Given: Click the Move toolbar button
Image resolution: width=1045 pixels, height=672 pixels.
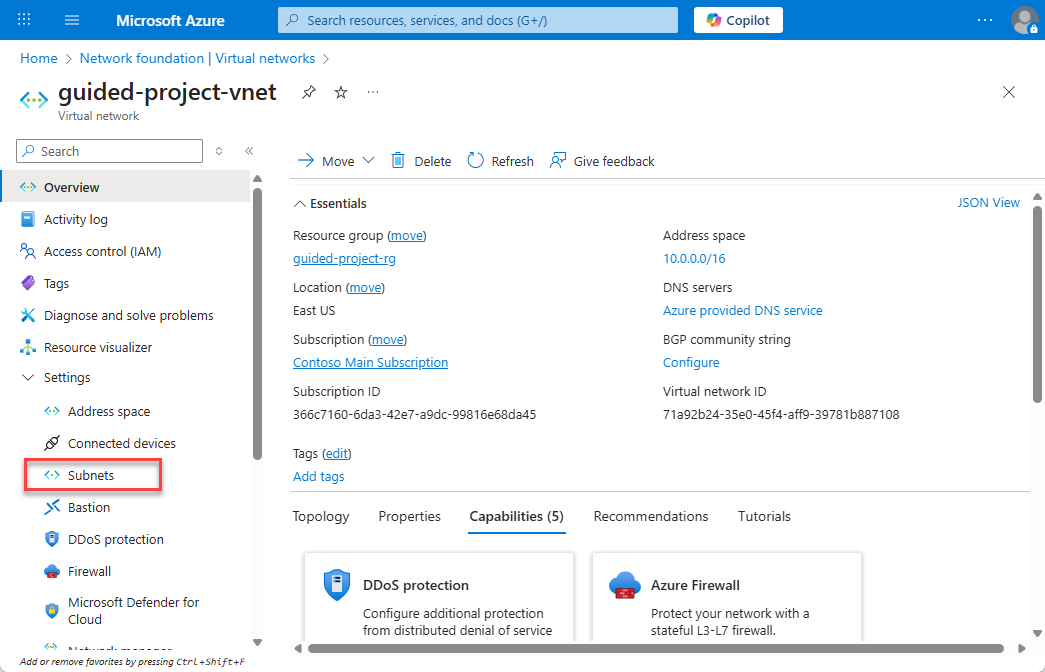Looking at the screenshot, I should (326, 161).
